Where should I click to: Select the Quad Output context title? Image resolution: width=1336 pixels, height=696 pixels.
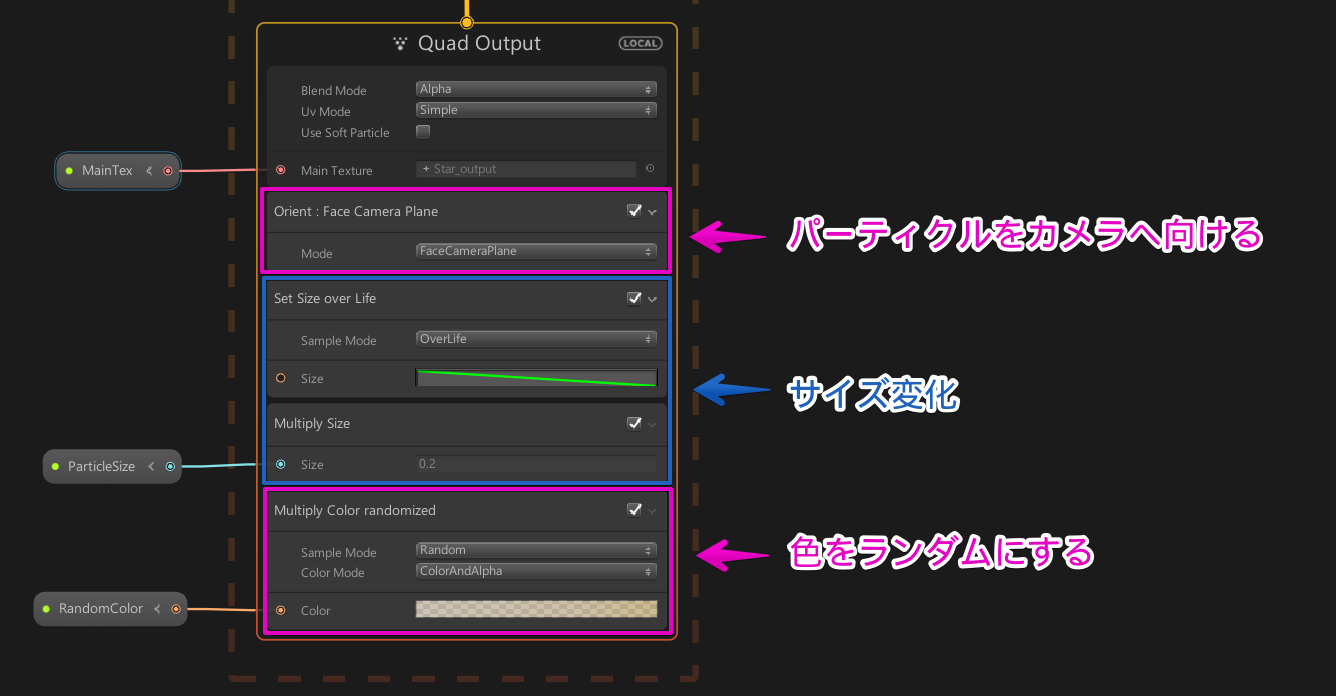[x=479, y=43]
